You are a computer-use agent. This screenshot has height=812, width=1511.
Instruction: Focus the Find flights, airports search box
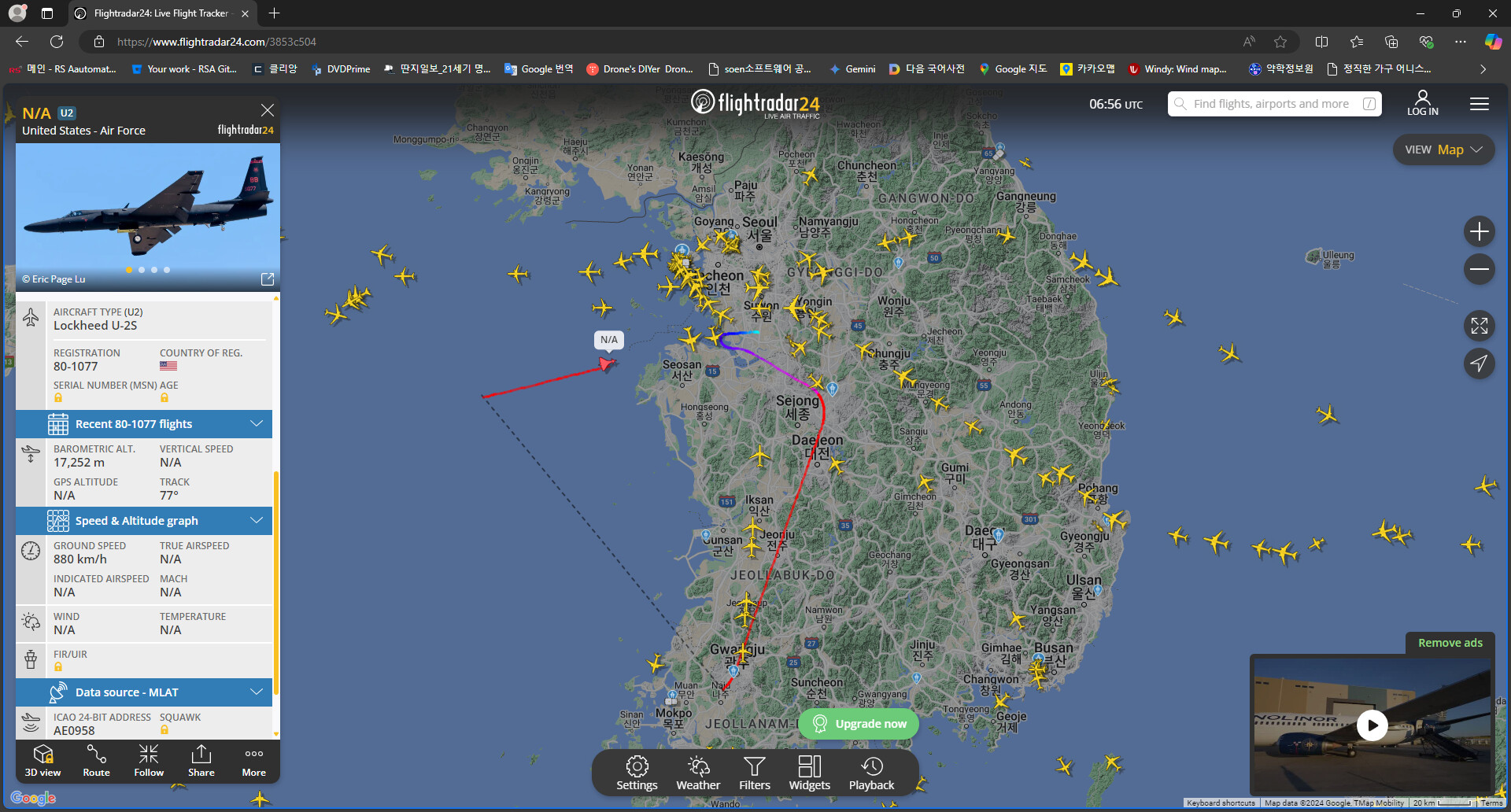tap(1274, 104)
